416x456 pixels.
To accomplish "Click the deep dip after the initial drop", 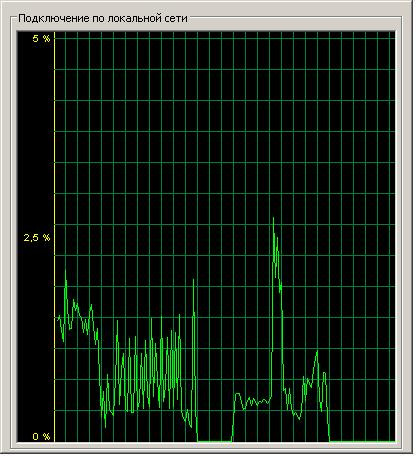I will tap(105, 425).
